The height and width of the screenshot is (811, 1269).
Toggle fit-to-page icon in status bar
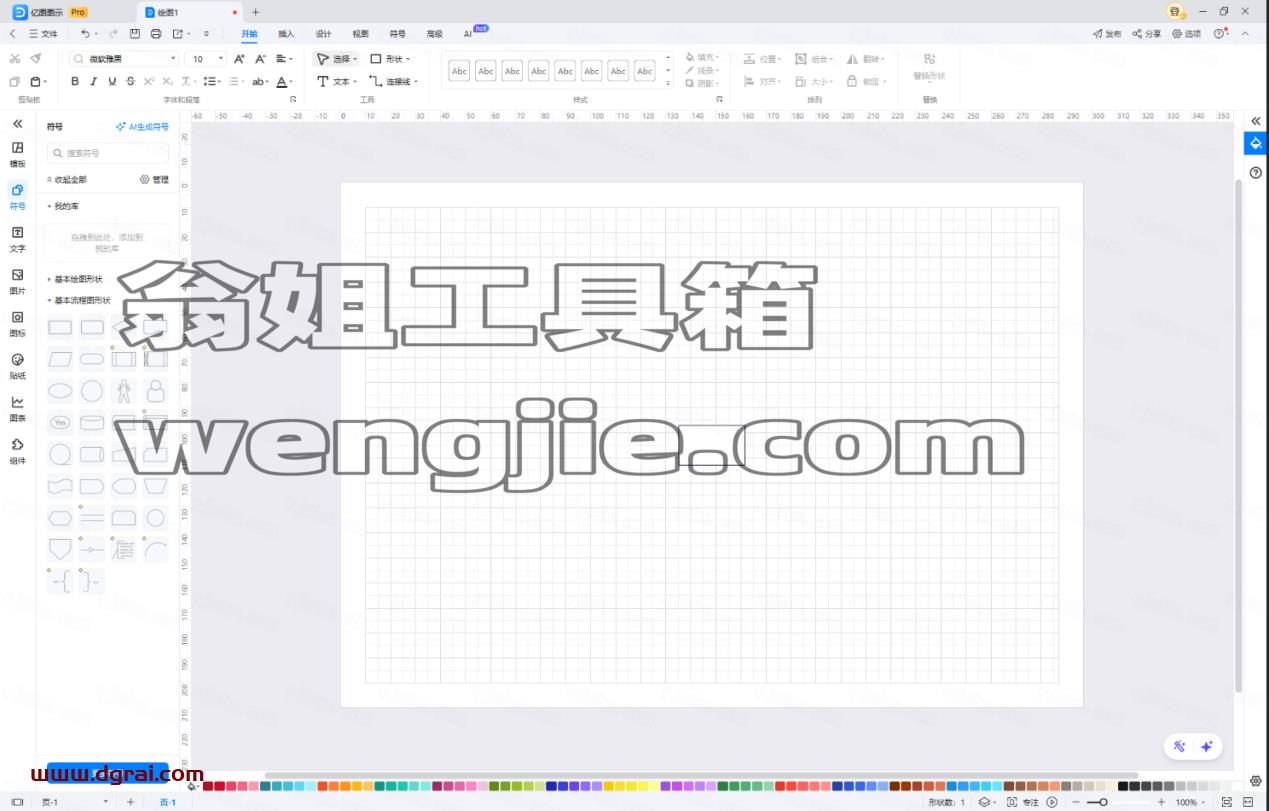1226,802
